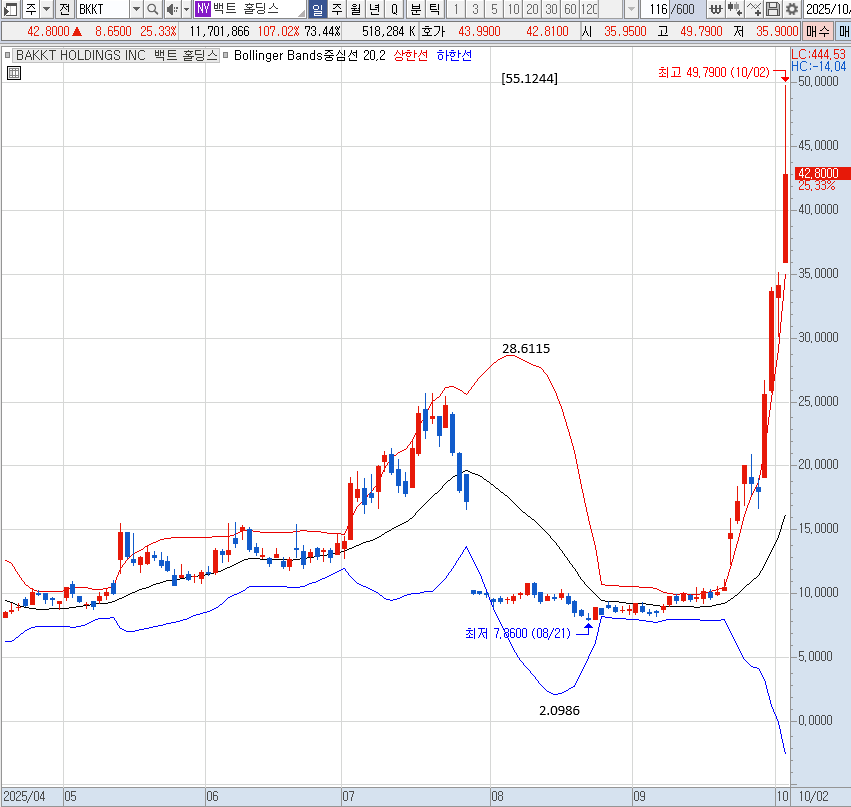Click the top-left window layout icon

[x=9, y=9]
